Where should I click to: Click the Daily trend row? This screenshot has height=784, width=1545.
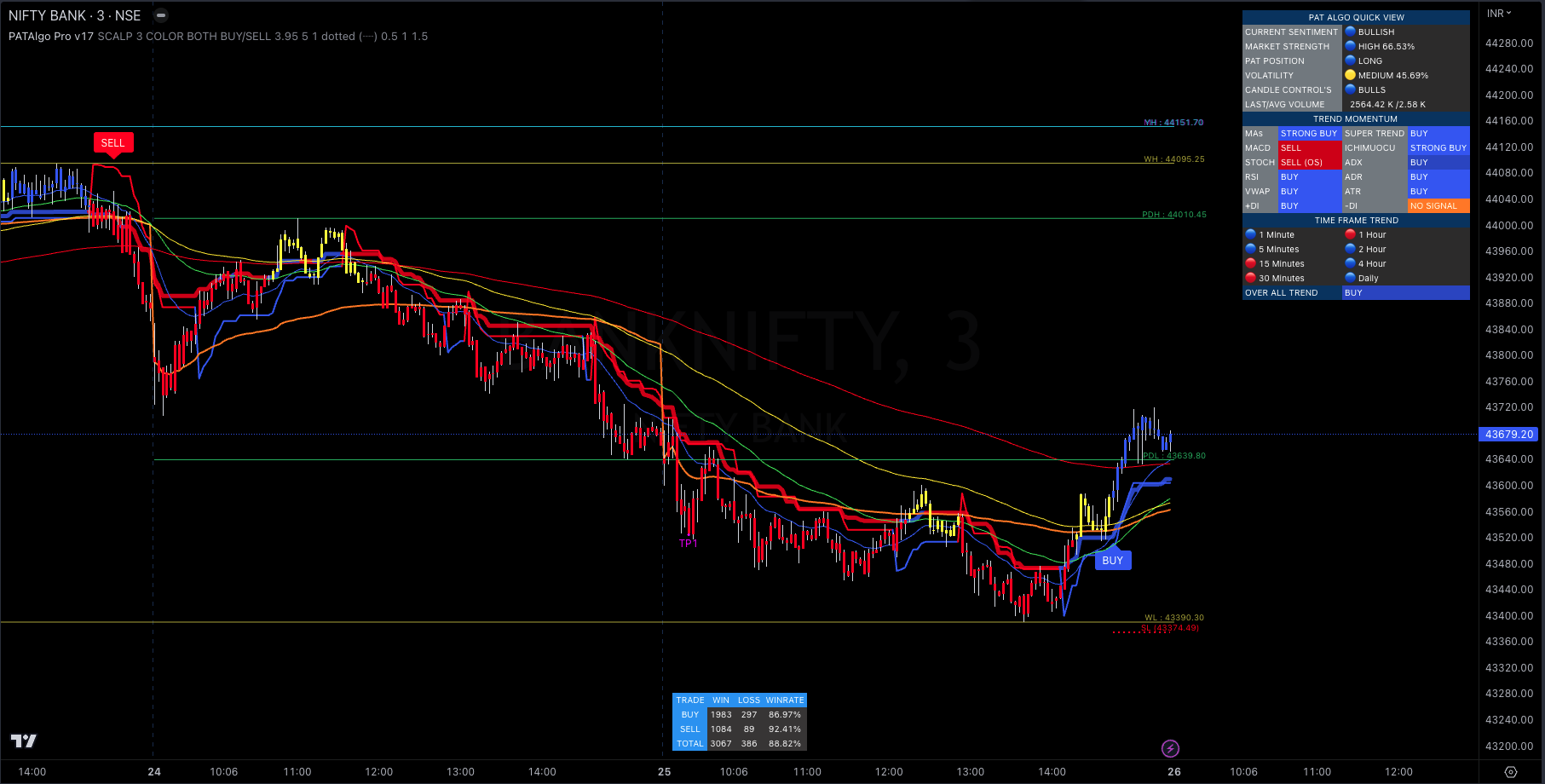click(1406, 278)
